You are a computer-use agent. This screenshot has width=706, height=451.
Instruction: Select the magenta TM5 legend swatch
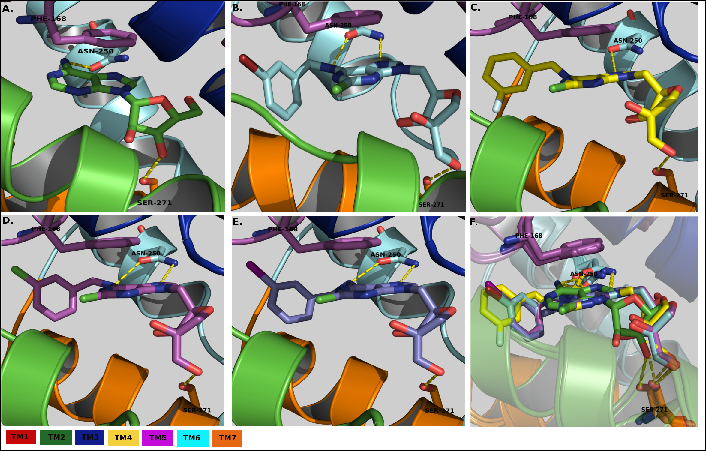click(x=158, y=438)
